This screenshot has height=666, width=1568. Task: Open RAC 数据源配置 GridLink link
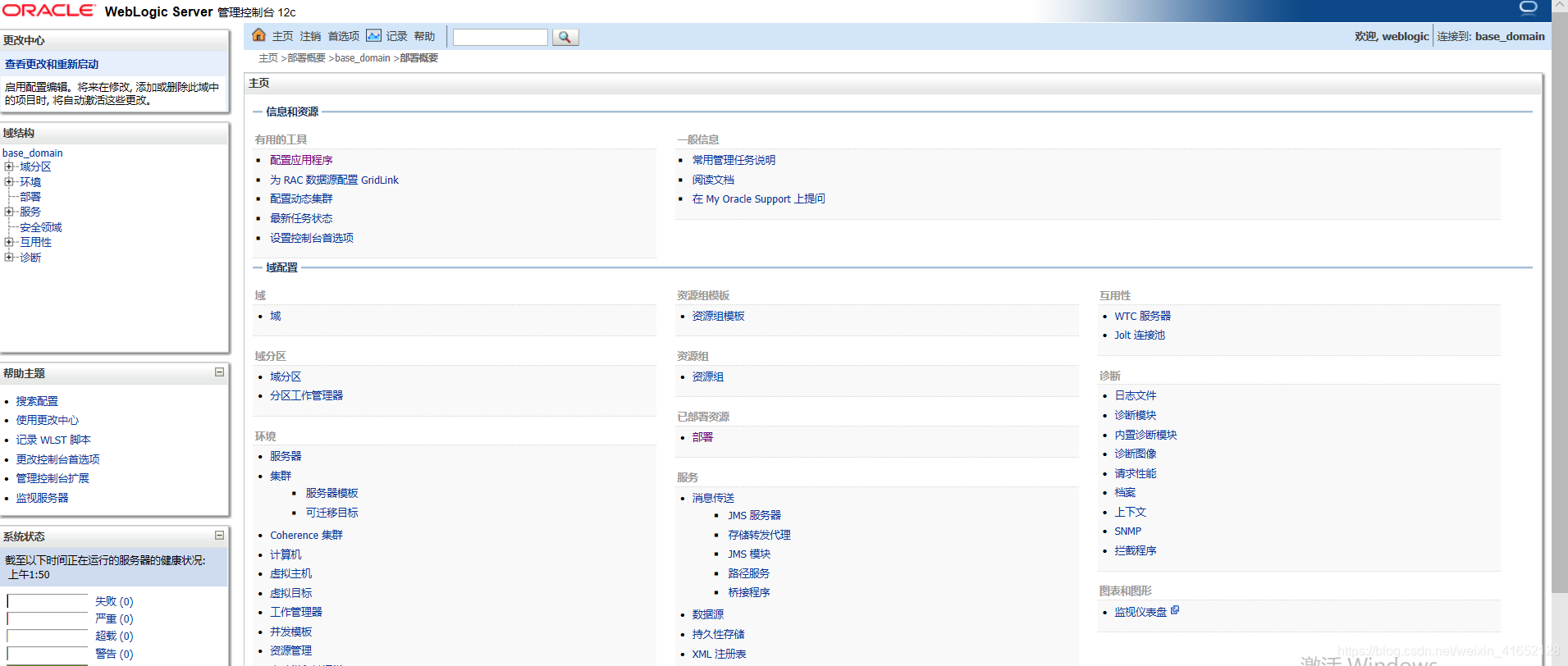pyautogui.click(x=334, y=180)
